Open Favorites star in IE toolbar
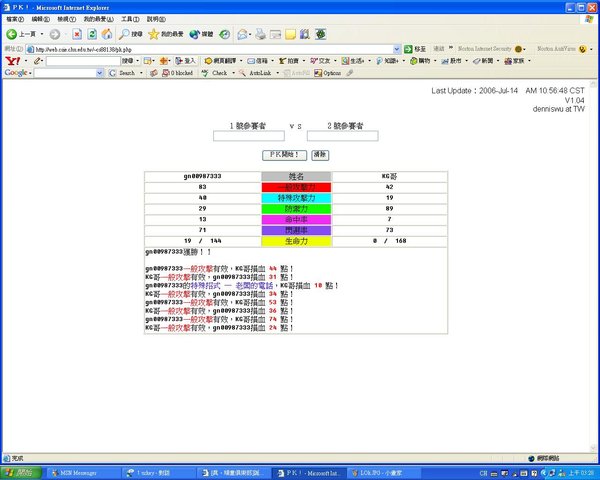This screenshot has width=600, height=480. point(166,34)
